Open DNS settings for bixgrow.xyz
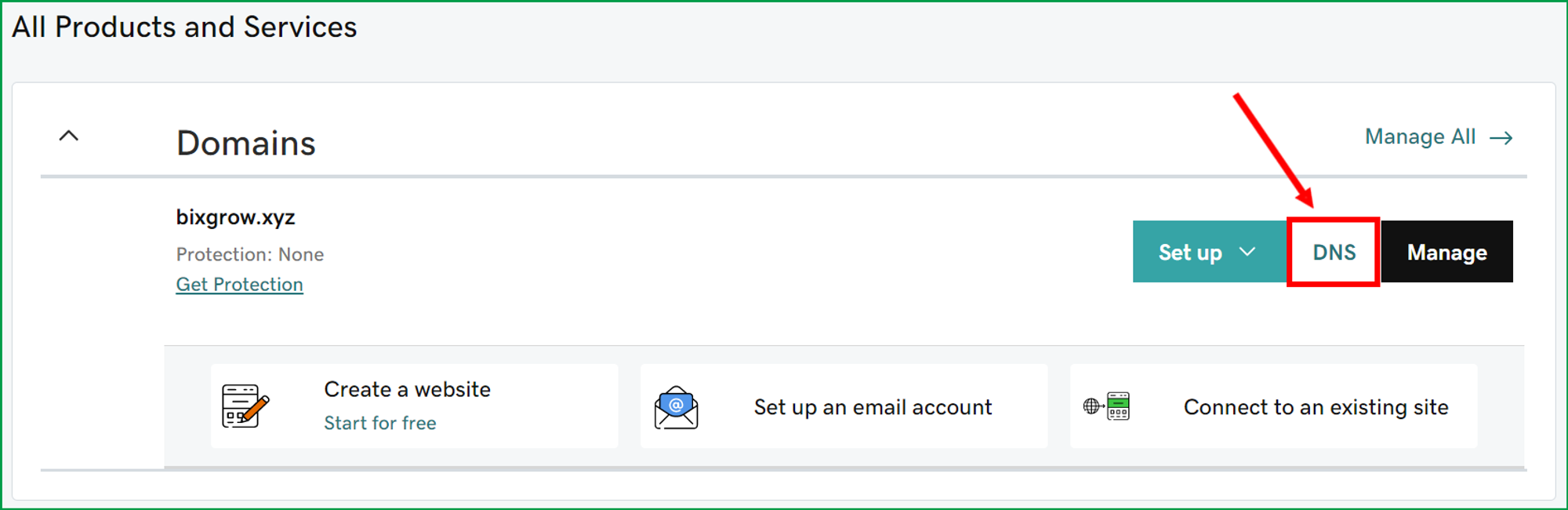Screen dimensions: 1568x510 click(x=1334, y=252)
